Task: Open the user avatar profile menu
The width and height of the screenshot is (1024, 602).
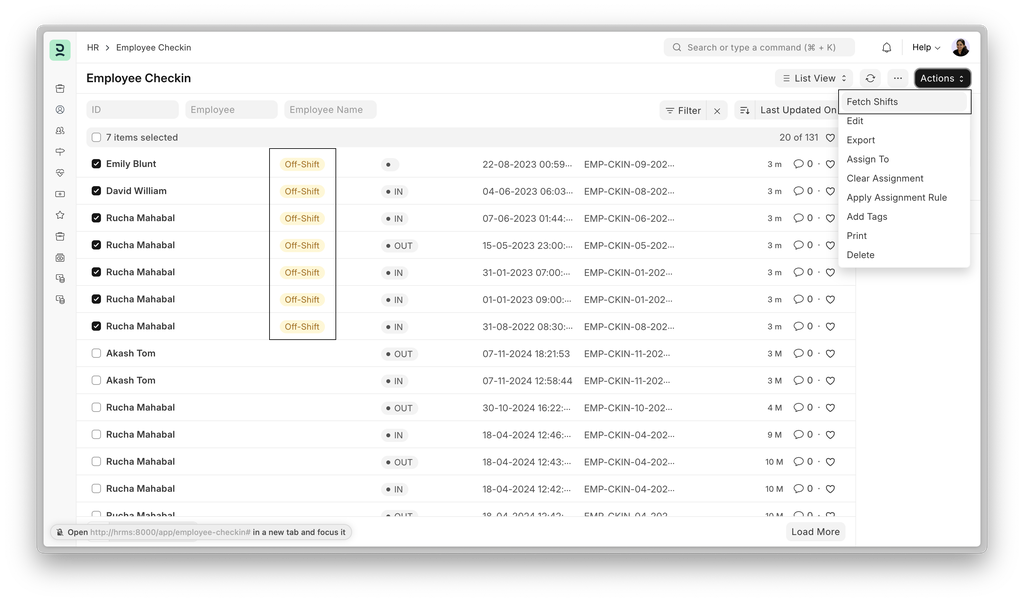Action: [x=960, y=47]
